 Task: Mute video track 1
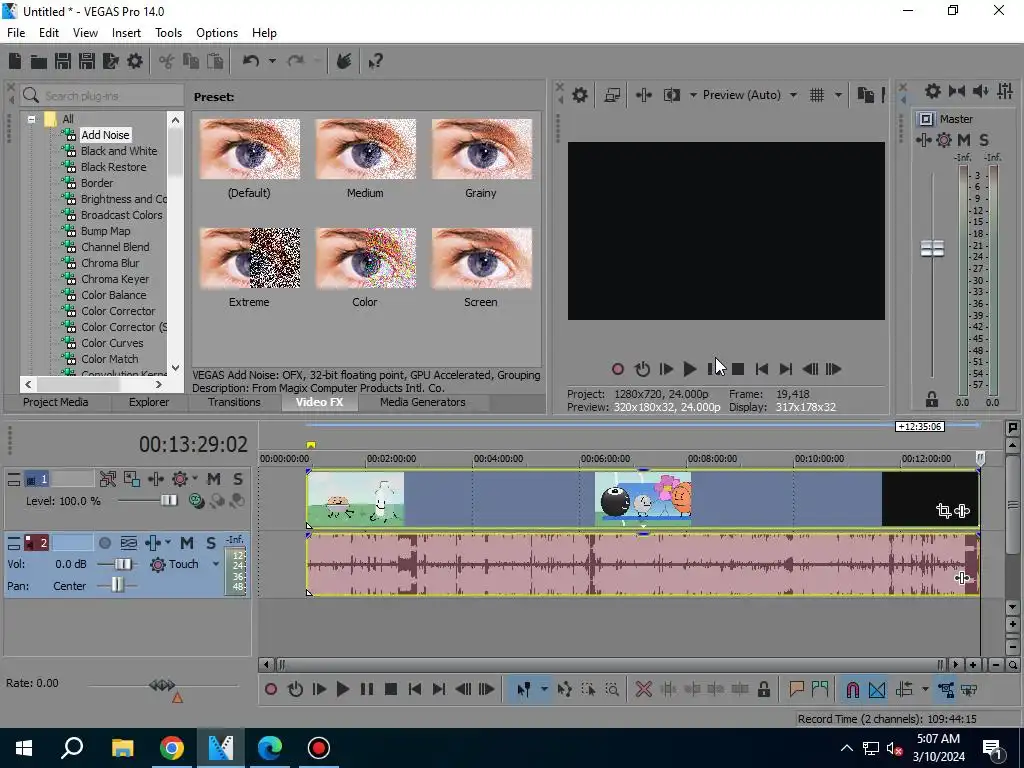click(x=214, y=479)
